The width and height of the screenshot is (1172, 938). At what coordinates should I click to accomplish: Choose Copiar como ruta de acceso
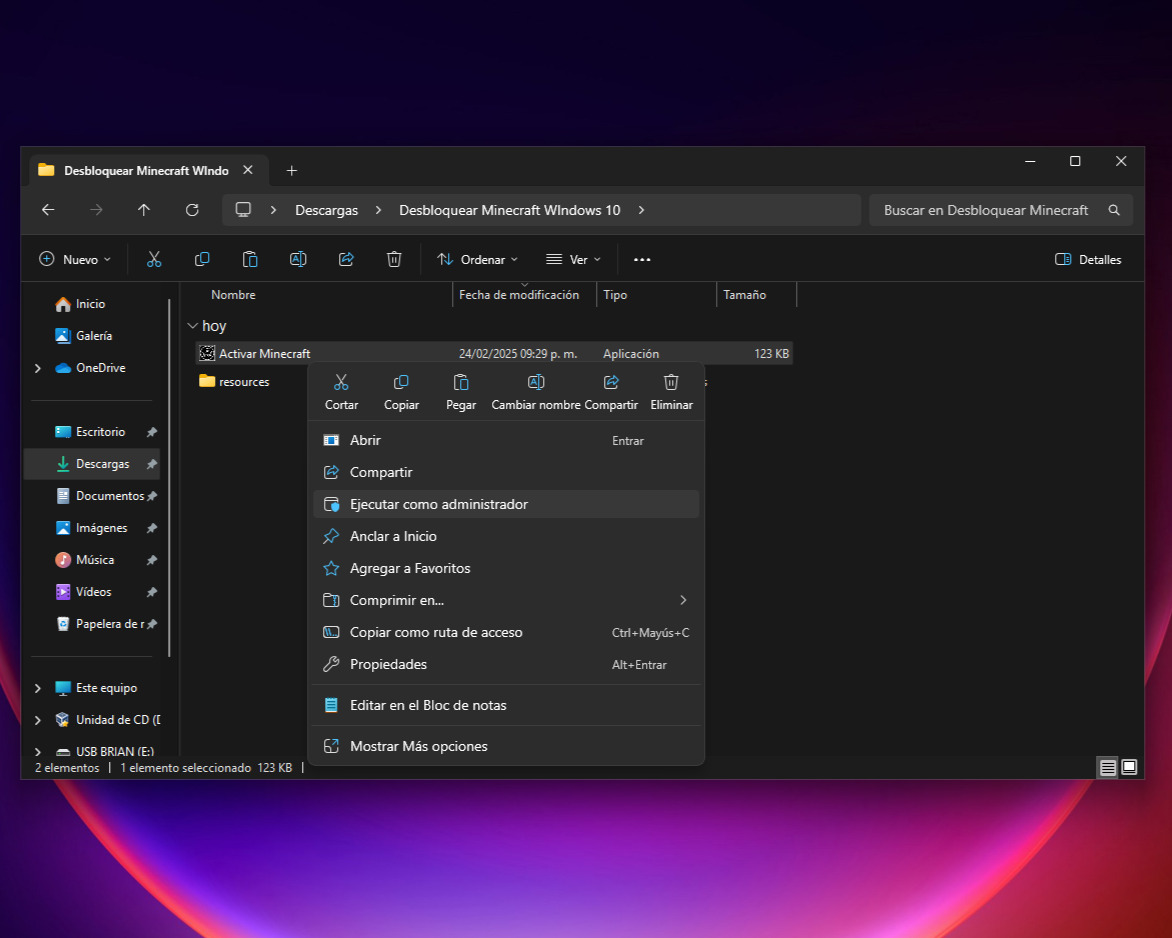[x=506, y=632]
